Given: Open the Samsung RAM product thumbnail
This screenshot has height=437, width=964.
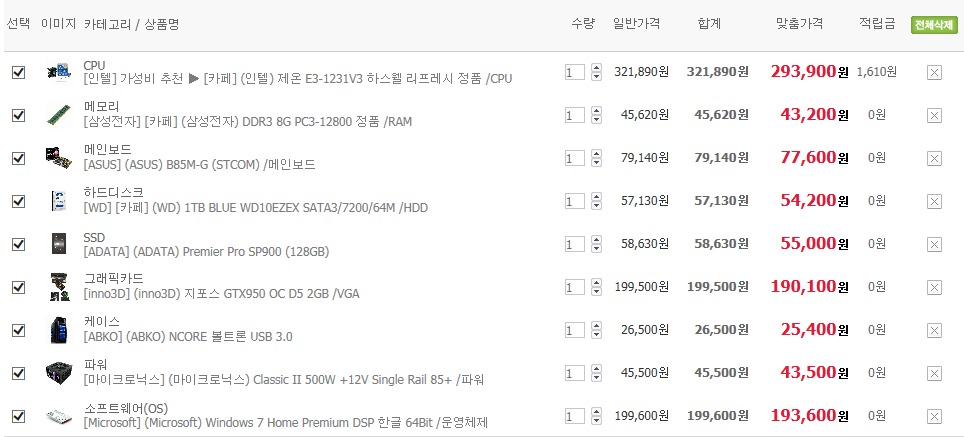Looking at the screenshot, I should click(59, 115).
